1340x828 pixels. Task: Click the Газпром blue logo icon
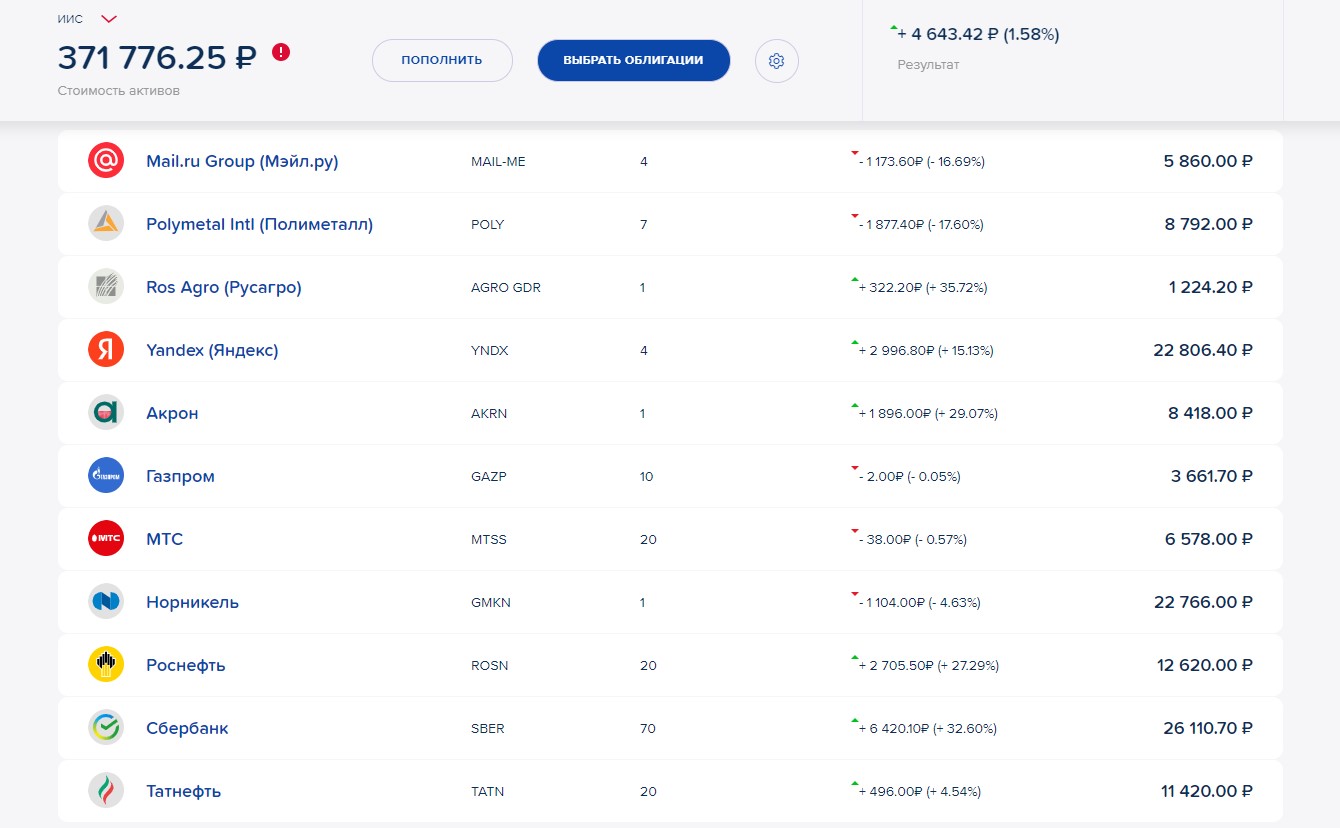pyautogui.click(x=106, y=476)
